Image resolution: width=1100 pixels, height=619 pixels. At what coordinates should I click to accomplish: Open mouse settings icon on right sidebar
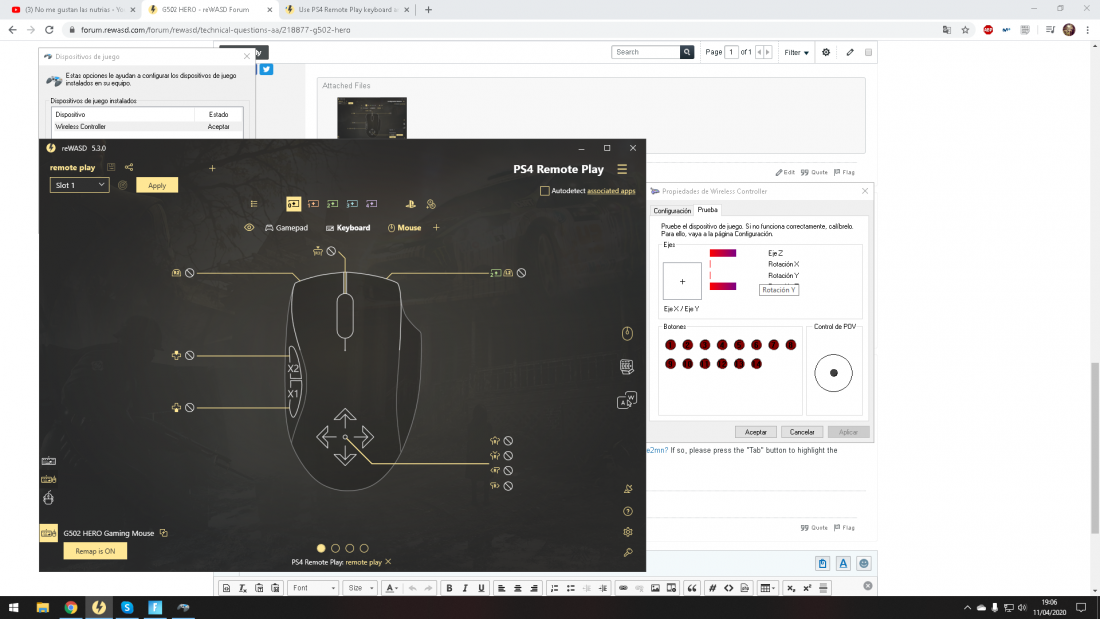[627, 333]
